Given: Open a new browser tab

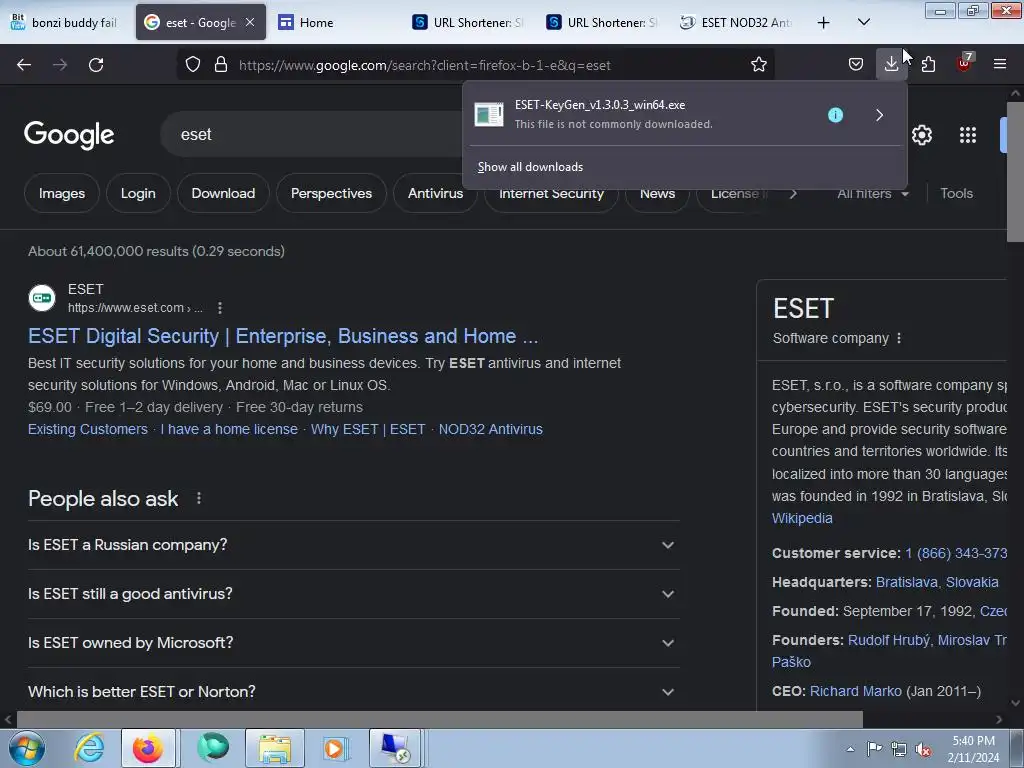Looking at the screenshot, I should (x=824, y=23).
